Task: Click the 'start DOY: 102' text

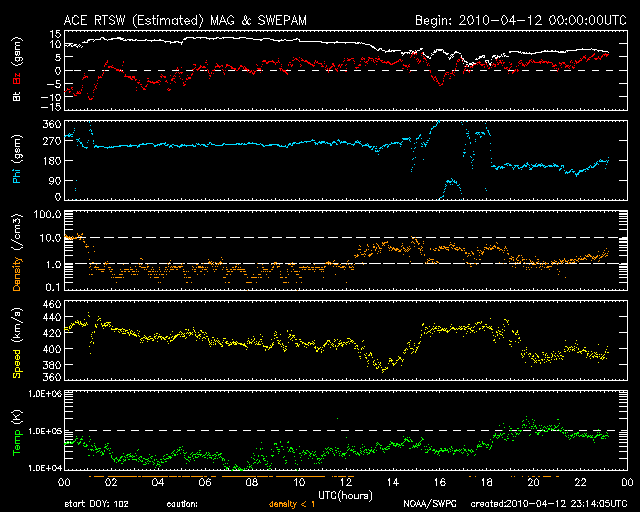Action: [96, 504]
